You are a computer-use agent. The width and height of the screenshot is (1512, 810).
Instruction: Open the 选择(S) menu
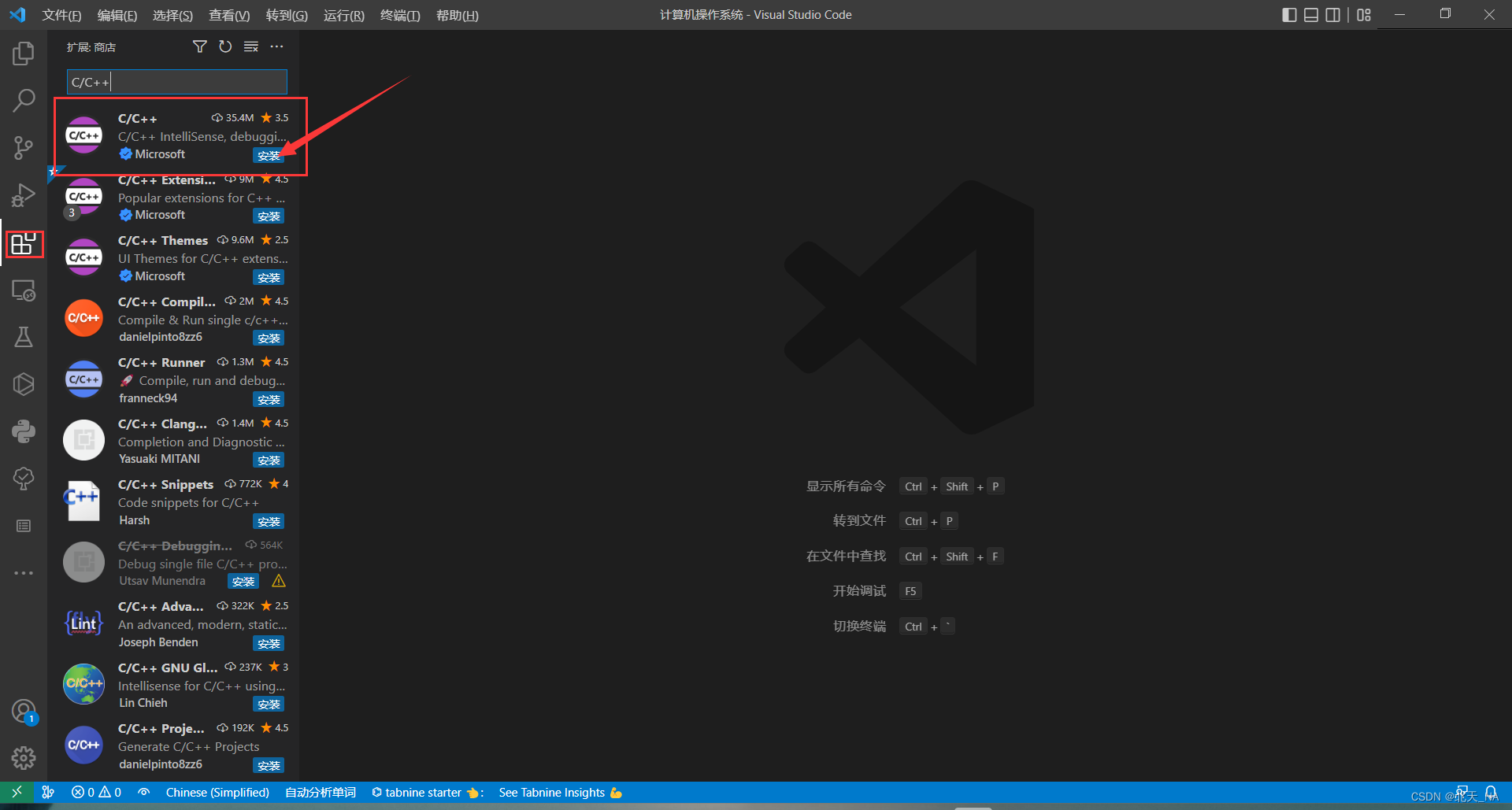[x=172, y=15]
